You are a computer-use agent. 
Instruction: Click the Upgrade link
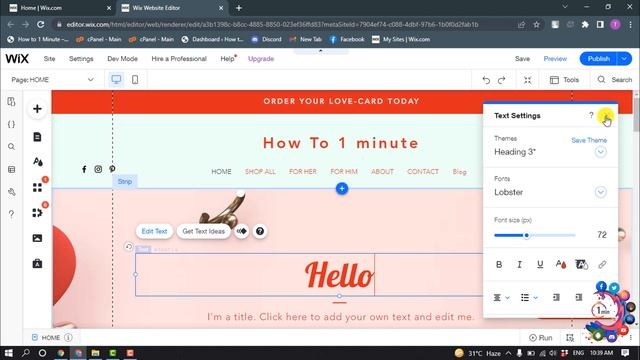click(261, 59)
